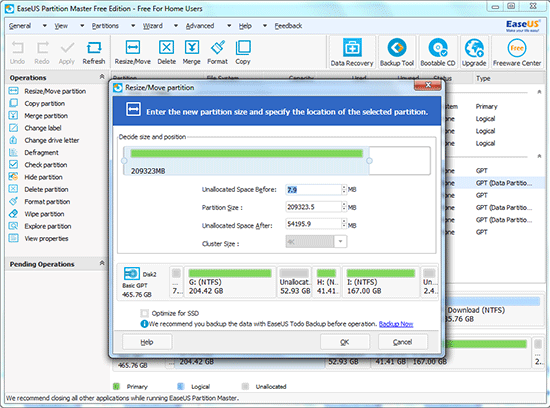Click the Unallocated Space After field
550x408 pixels.
[x=313, y=224]
